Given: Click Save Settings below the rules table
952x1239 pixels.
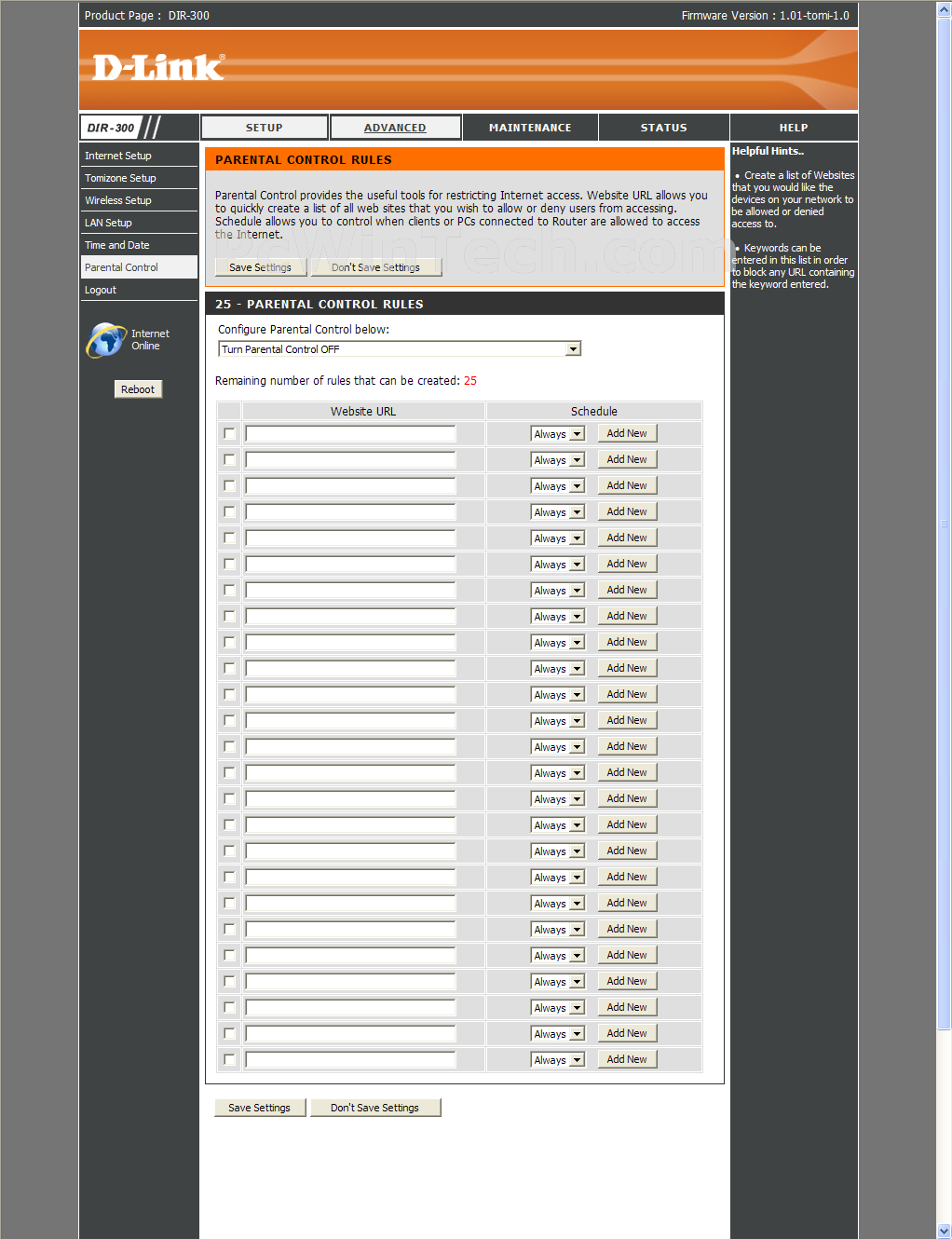Looking at the screenshot, I should (x=260, y=1108).
